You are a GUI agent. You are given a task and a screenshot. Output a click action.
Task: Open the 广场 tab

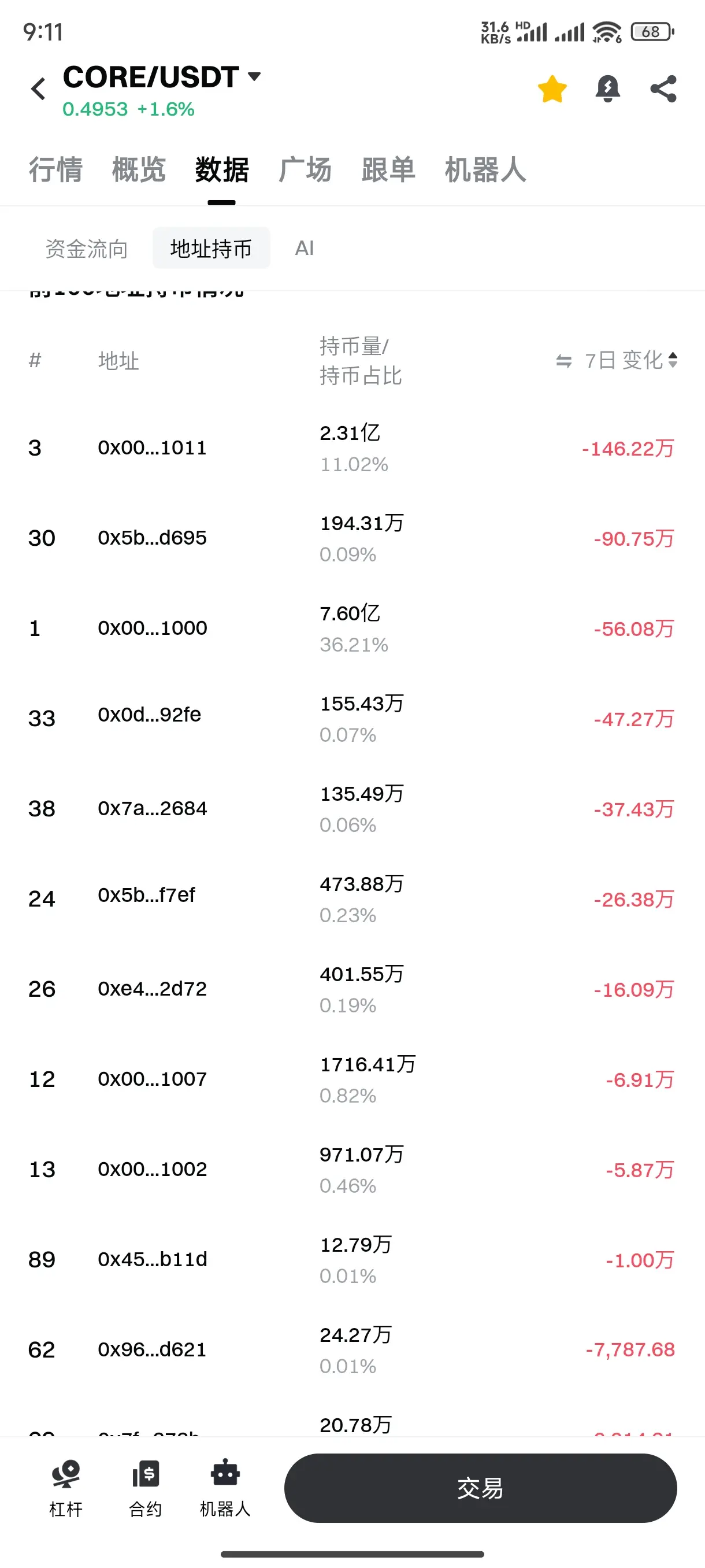pyautogui.click(x=305, y=169)
